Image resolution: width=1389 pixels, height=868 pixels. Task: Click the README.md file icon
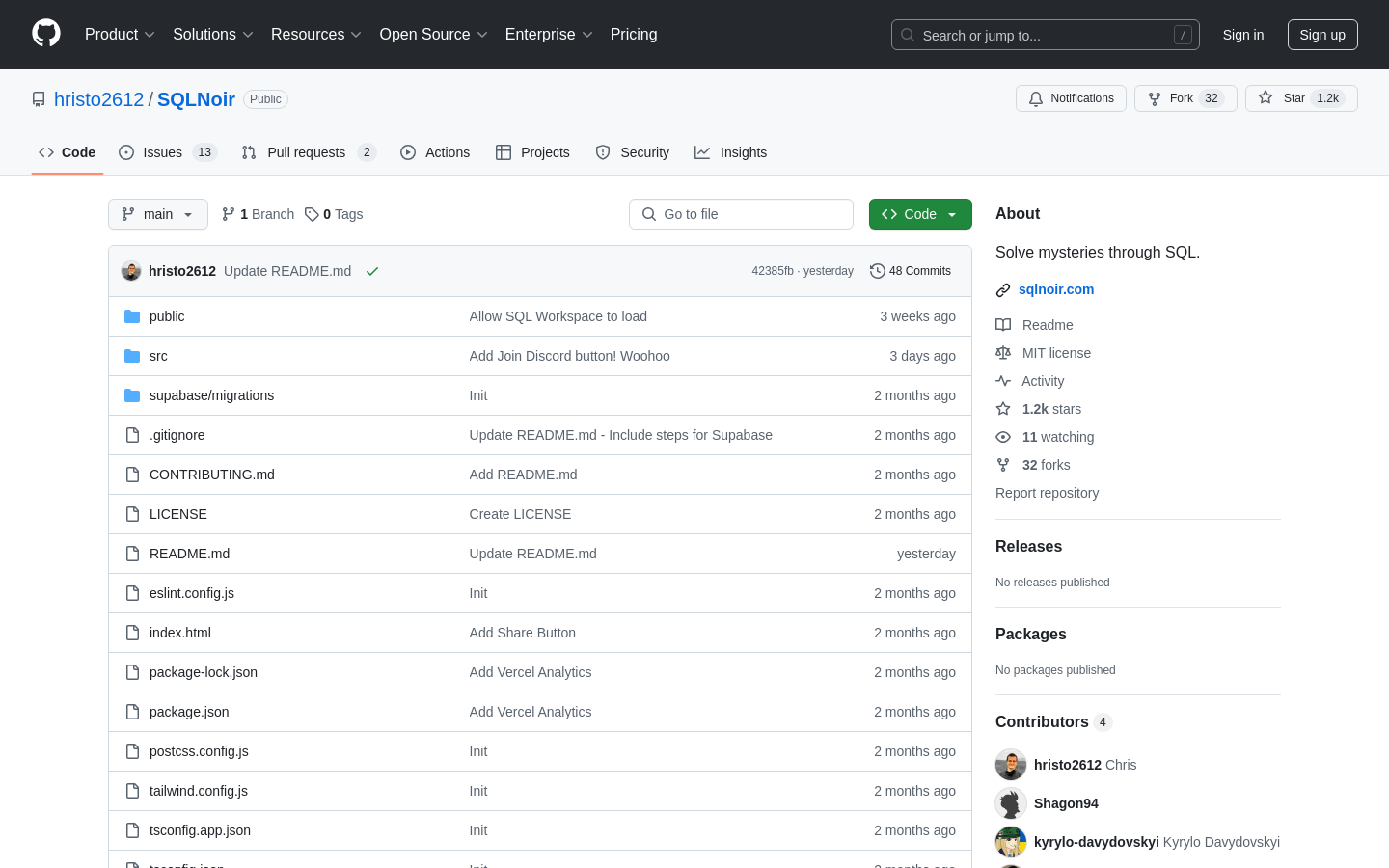(132, 554)
